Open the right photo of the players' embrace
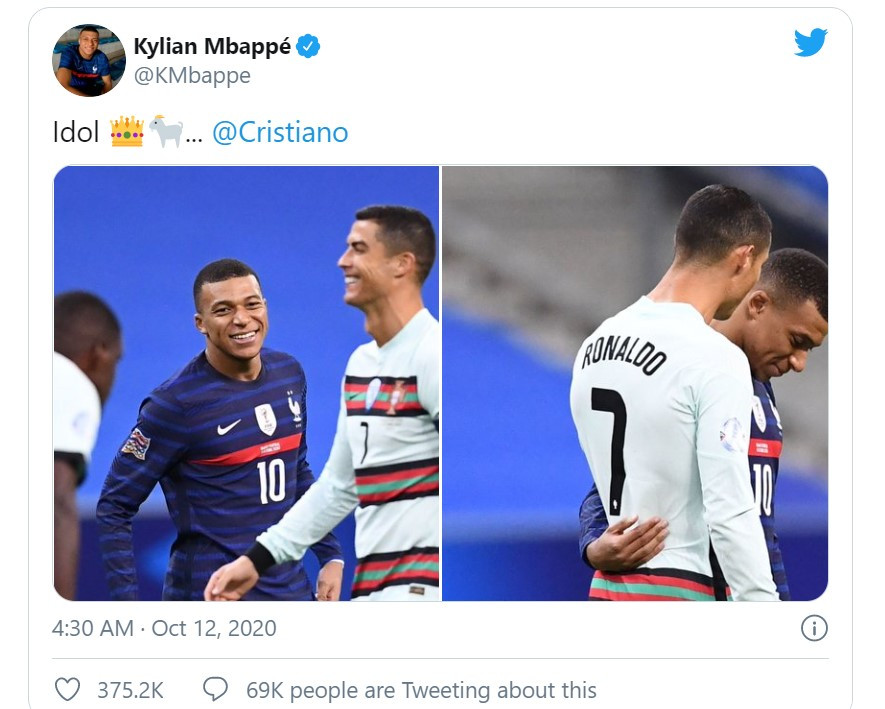 (x=635, y=383)
